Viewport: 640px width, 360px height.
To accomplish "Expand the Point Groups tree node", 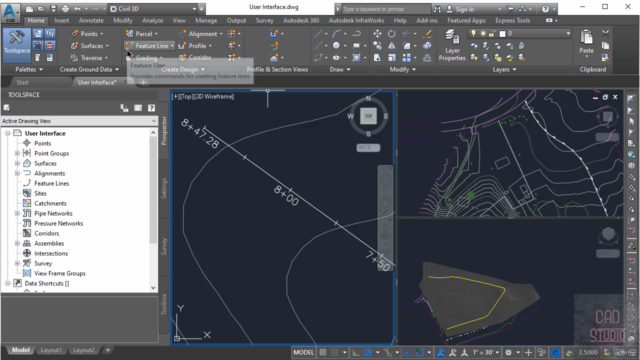I will (x=17, y=153).
